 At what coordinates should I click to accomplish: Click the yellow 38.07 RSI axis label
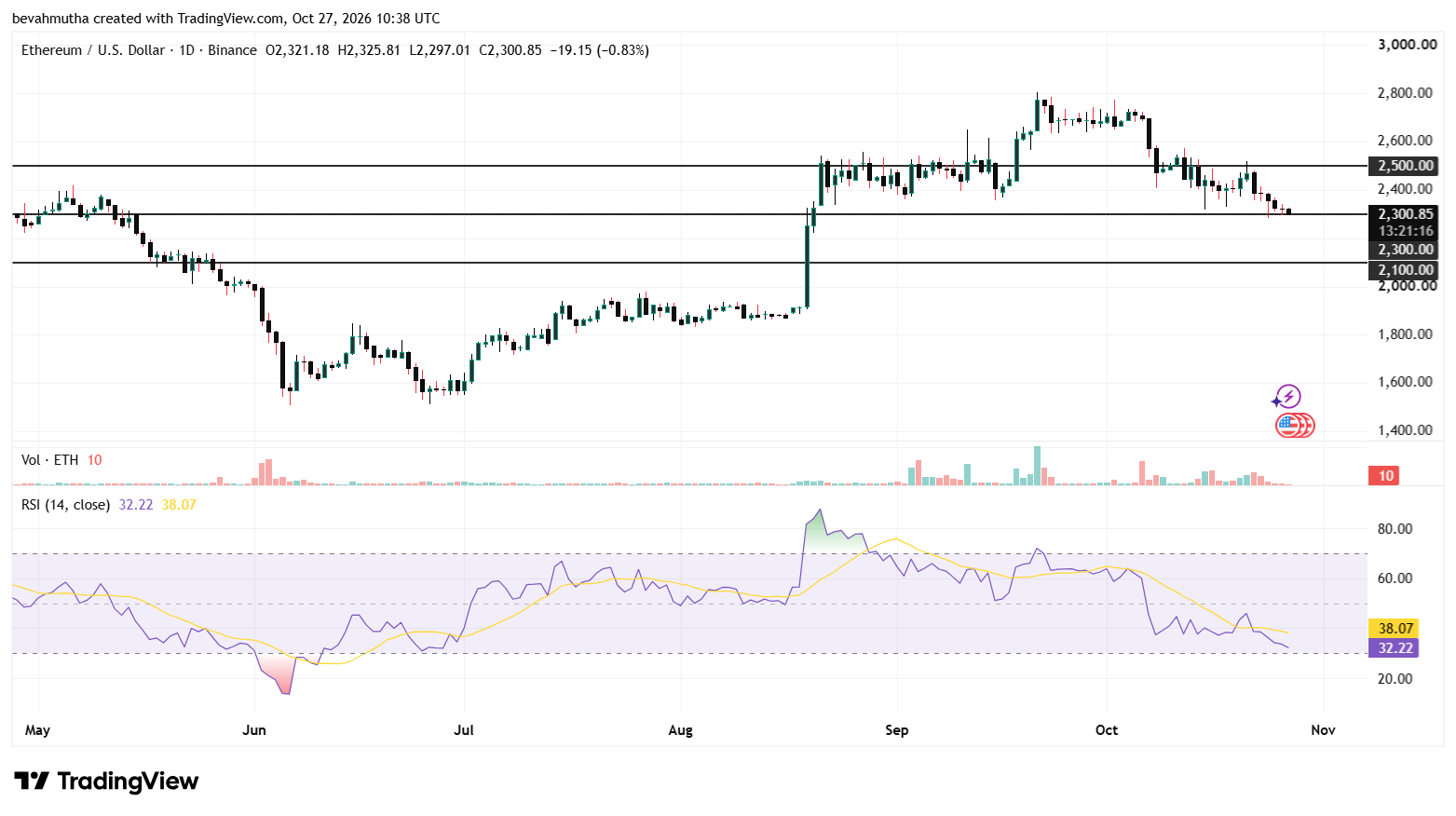pos(1393,629)
